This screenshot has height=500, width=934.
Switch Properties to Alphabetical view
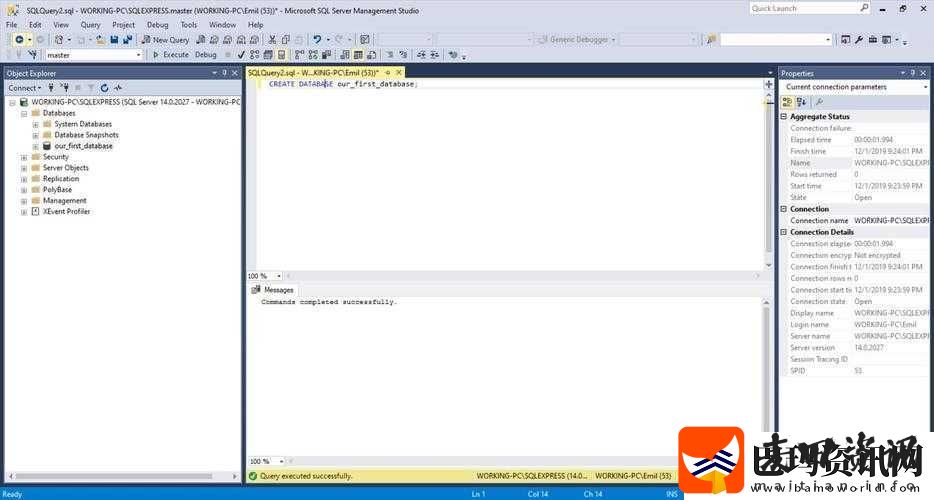click(x=802, y=102)
